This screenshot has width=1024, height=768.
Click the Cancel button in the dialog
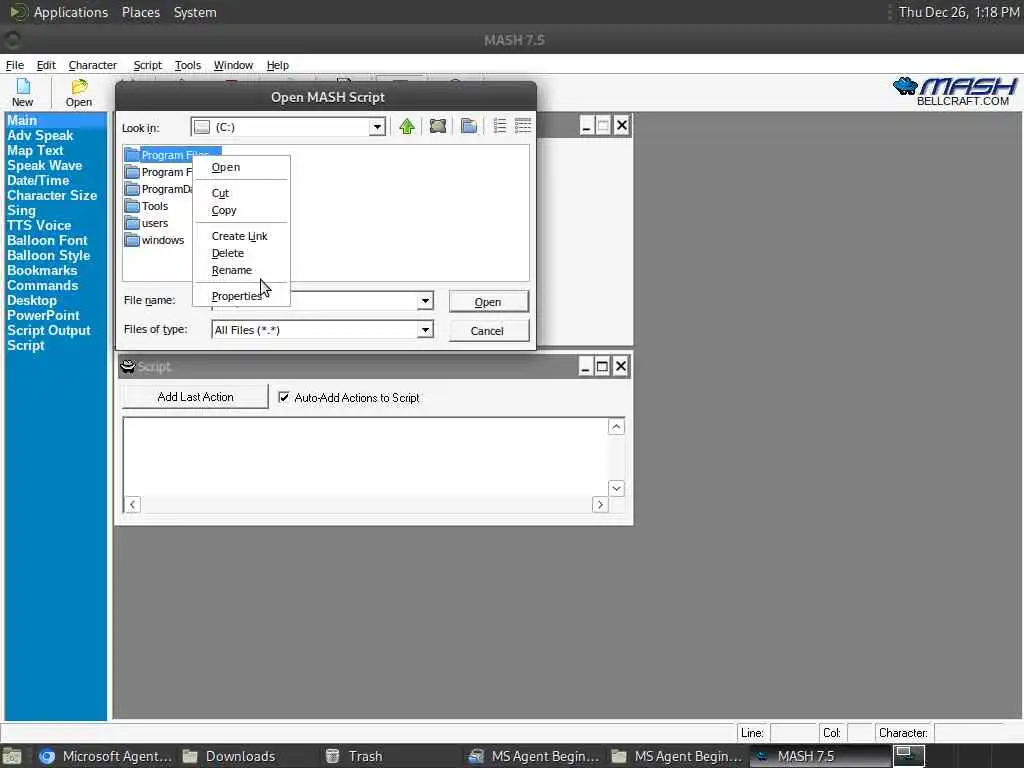click(488, 330)
